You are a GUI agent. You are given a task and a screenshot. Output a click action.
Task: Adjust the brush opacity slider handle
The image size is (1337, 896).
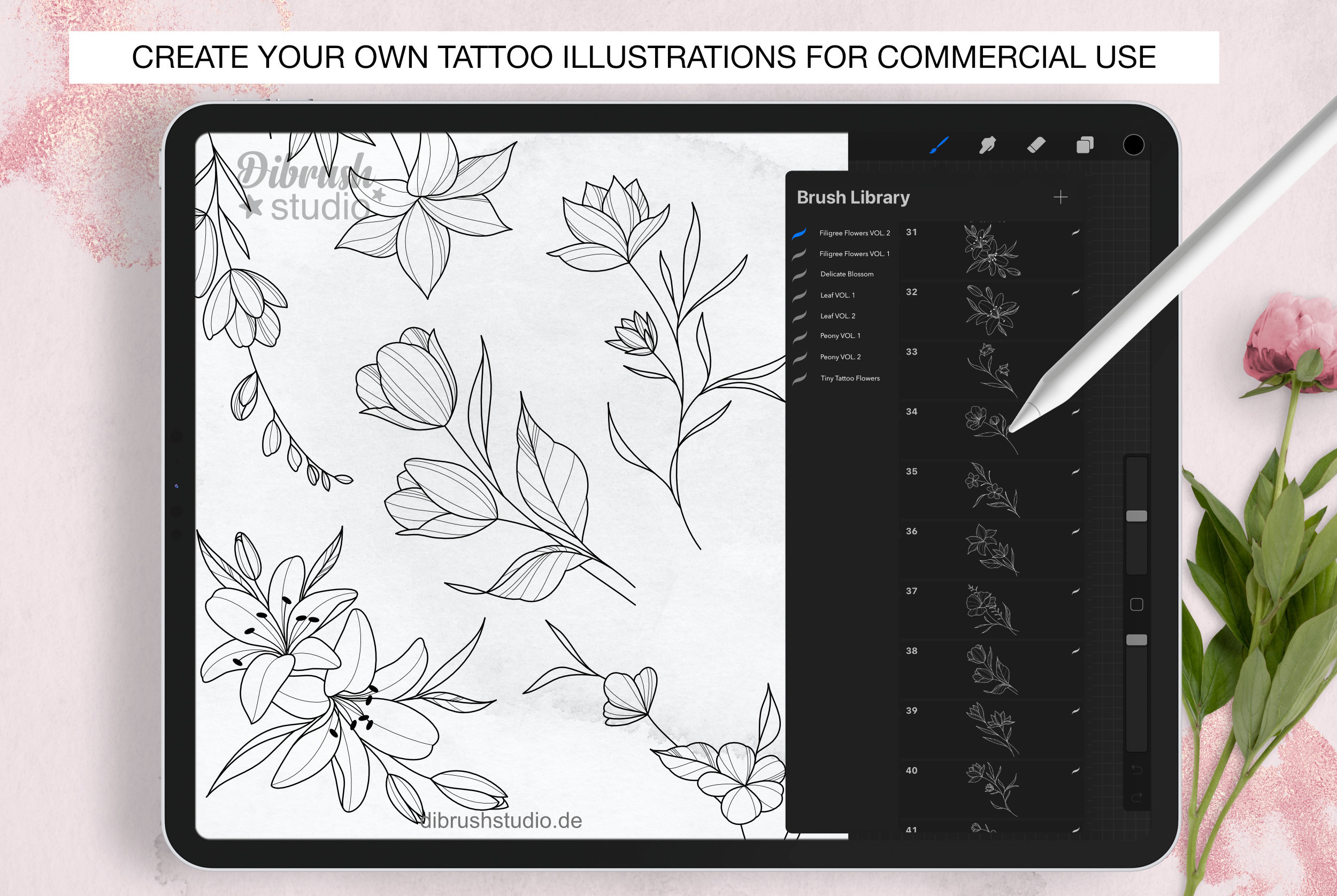coord(1136,640)
